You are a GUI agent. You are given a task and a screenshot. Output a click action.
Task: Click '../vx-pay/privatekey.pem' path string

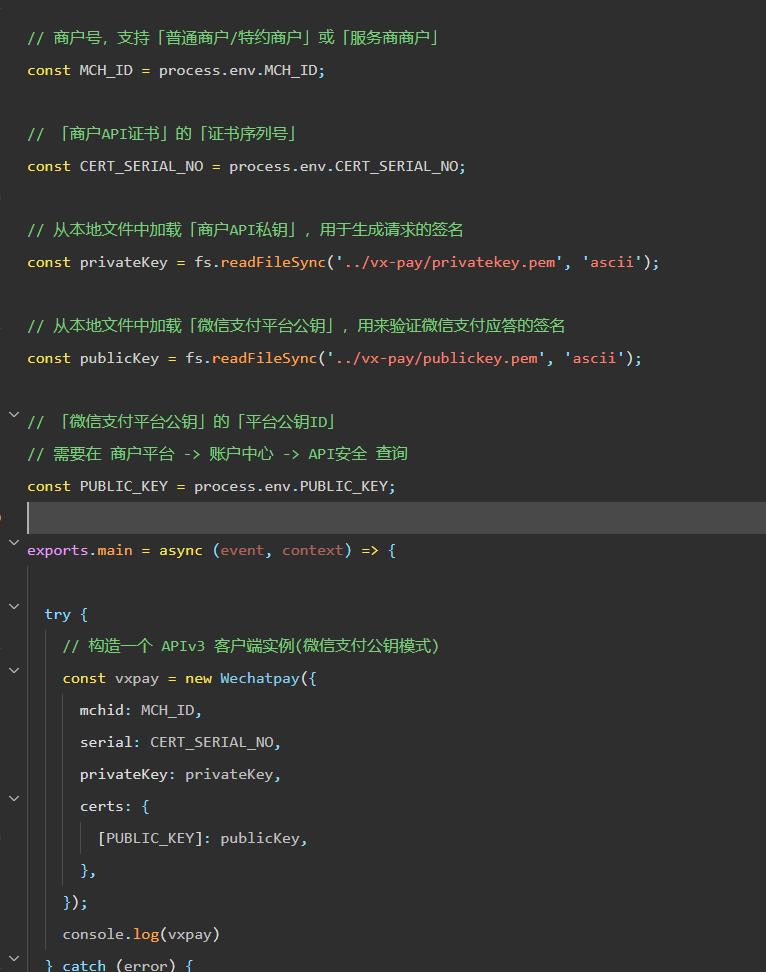[449, 263]
